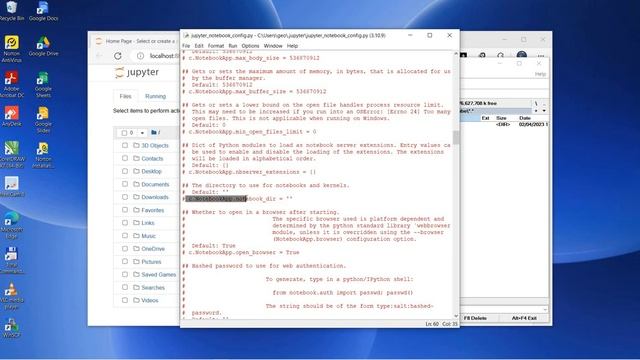This screenshot has height=360, width=640.
Task: Check the box beside Desktop folder
Action: (x=125, y=171)
